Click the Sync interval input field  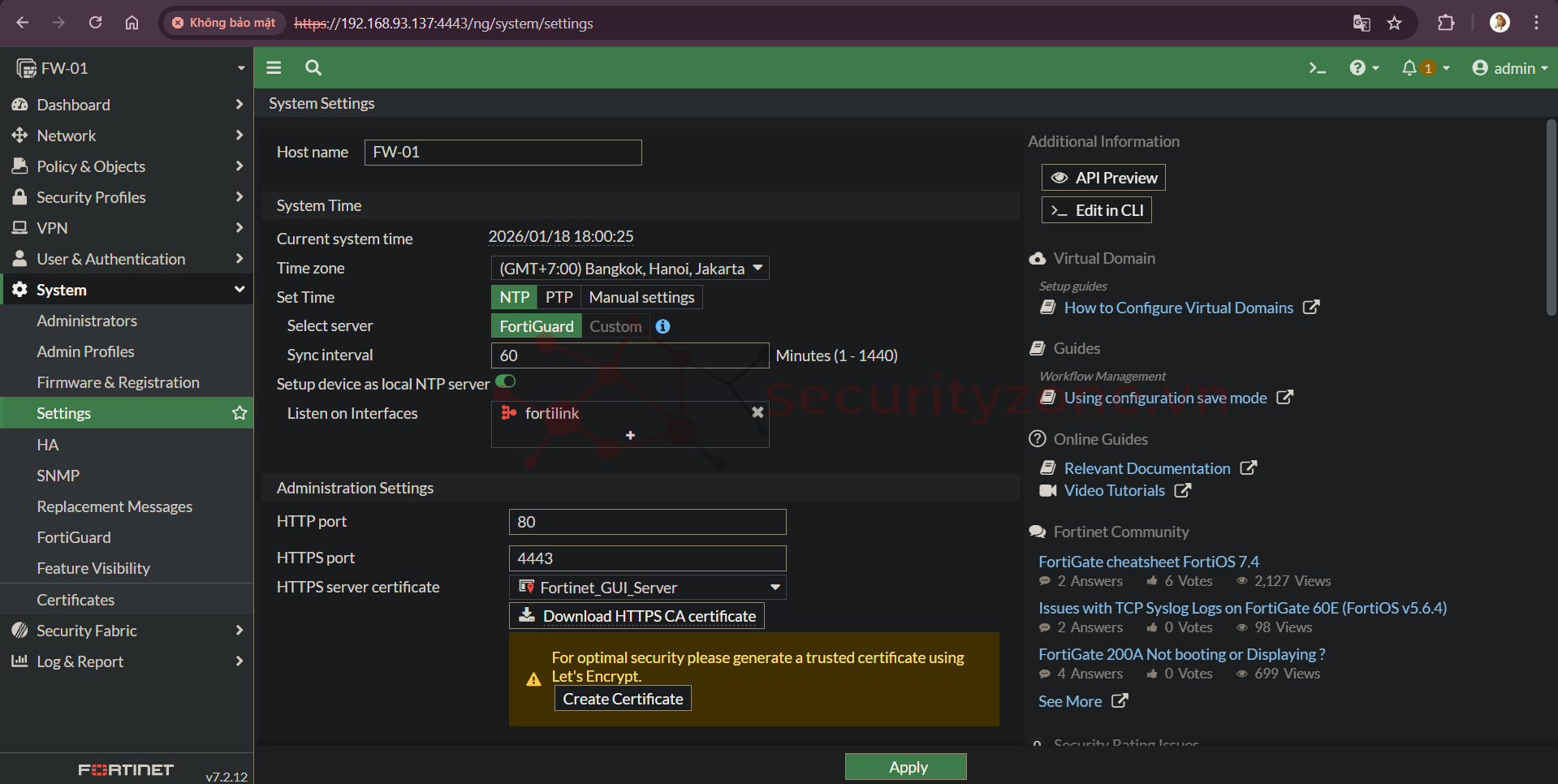point(630,355)
